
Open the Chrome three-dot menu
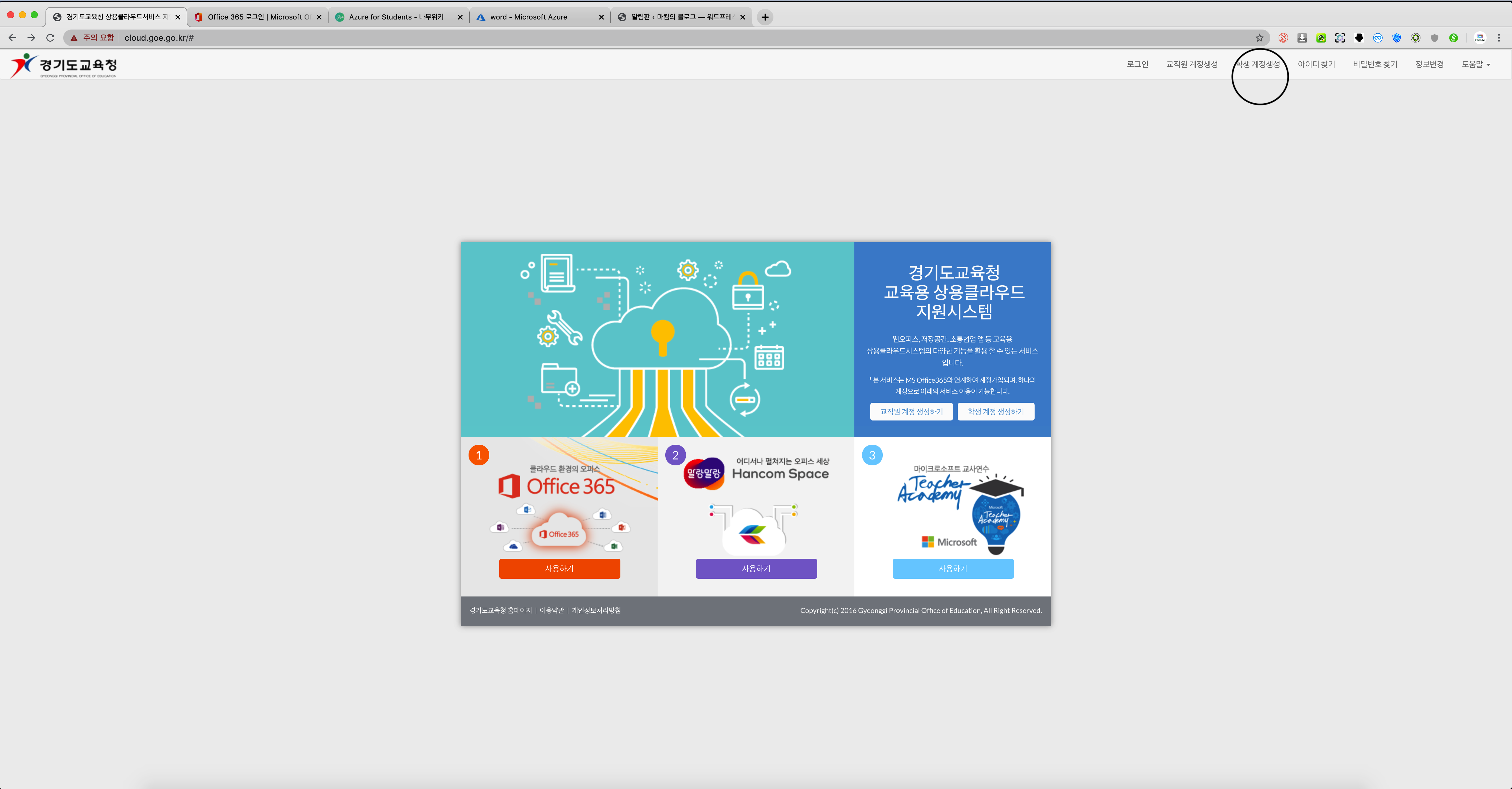coord(1498,38)
